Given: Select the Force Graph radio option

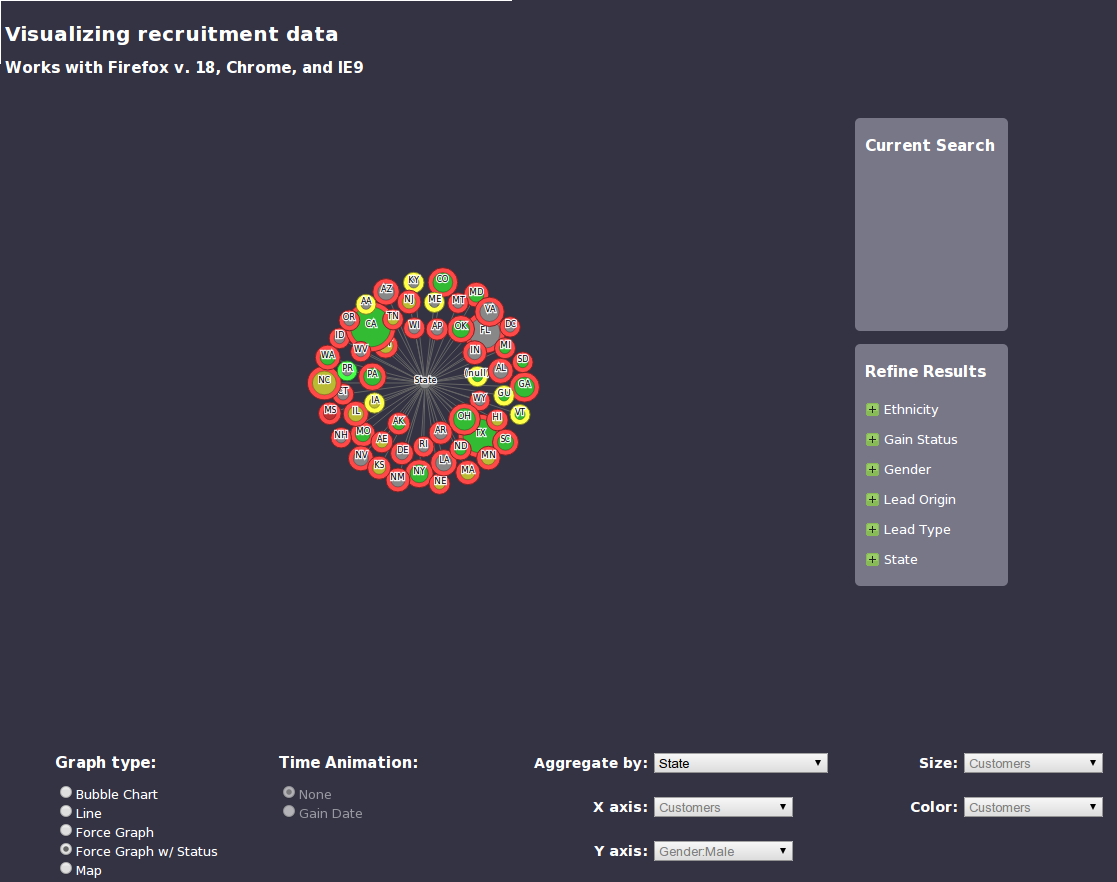Looking at the screenshot, I should click(66, 831).
